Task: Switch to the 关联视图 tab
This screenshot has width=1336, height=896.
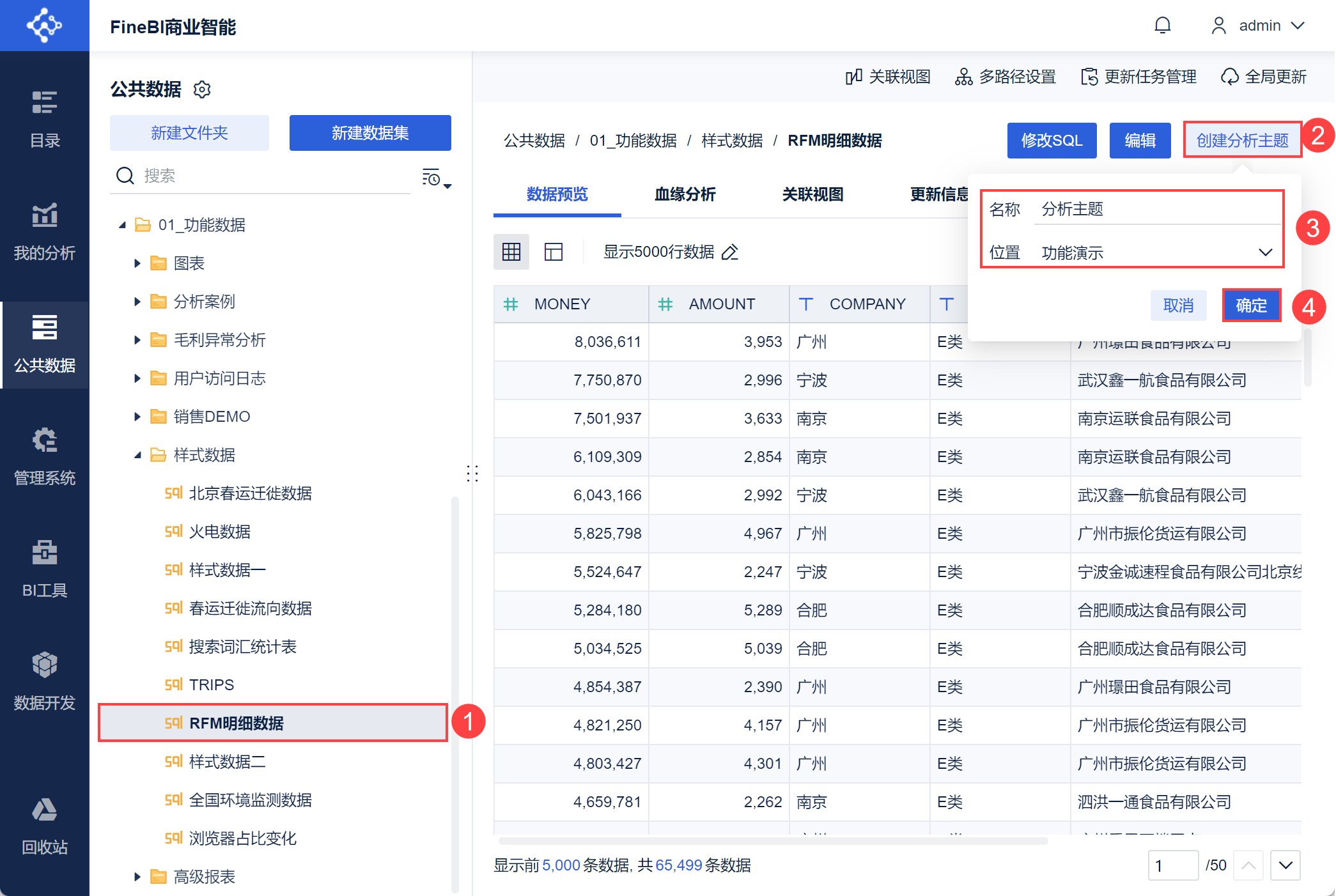Action: pyautogui.click(x=812, y=194)
